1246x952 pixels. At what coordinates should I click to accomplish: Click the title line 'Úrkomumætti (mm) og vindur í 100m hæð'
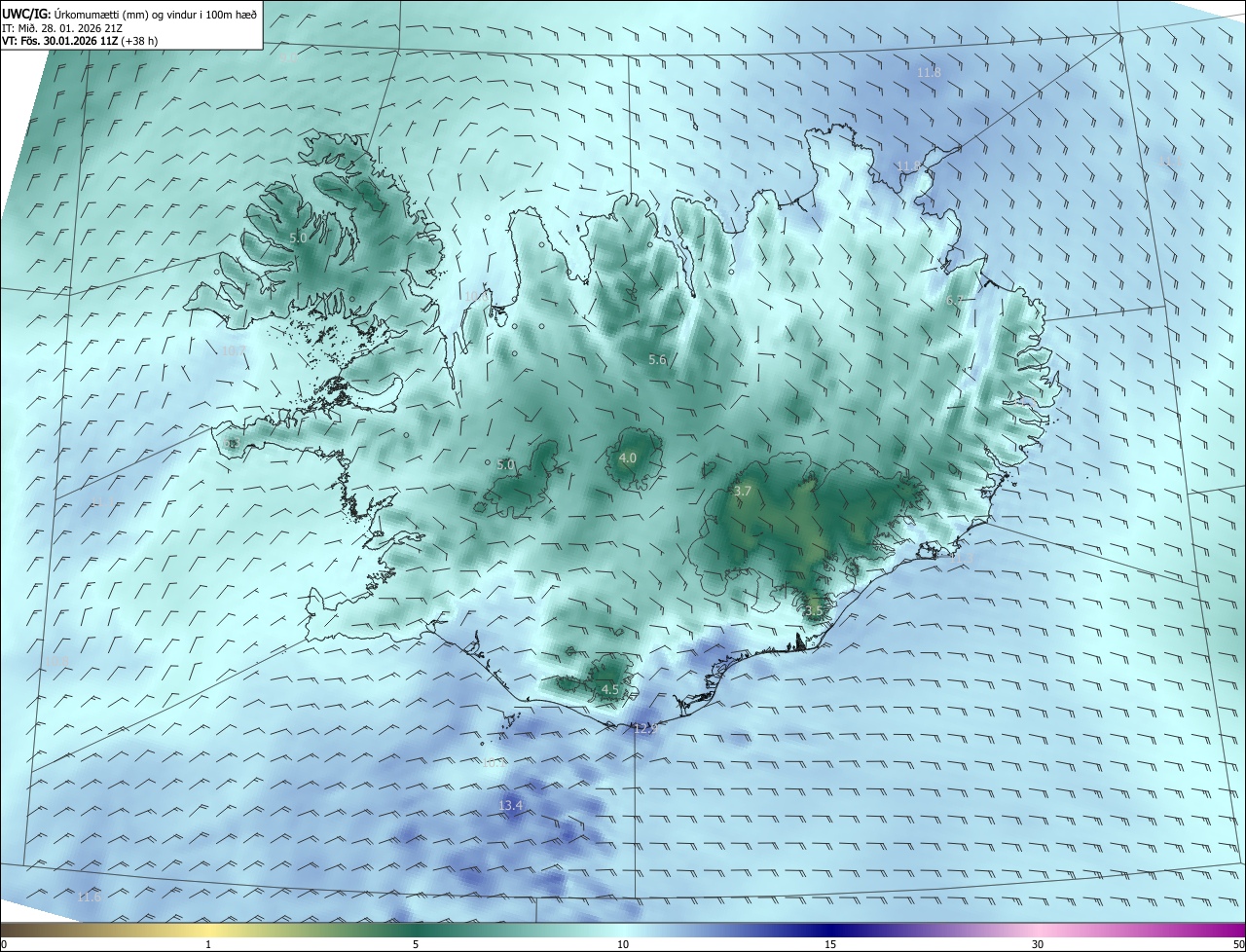(156, 14)
